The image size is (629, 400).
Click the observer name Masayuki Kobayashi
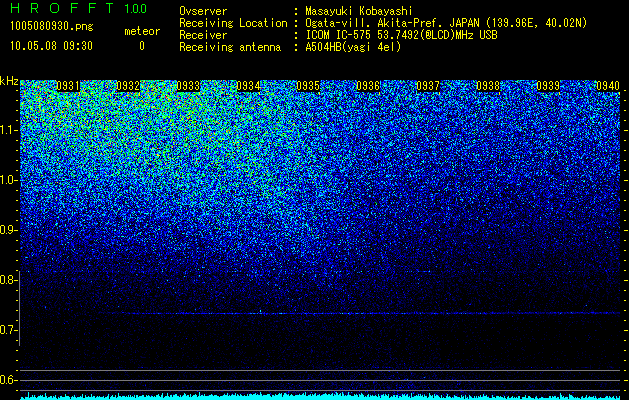[x=359, y=11]
